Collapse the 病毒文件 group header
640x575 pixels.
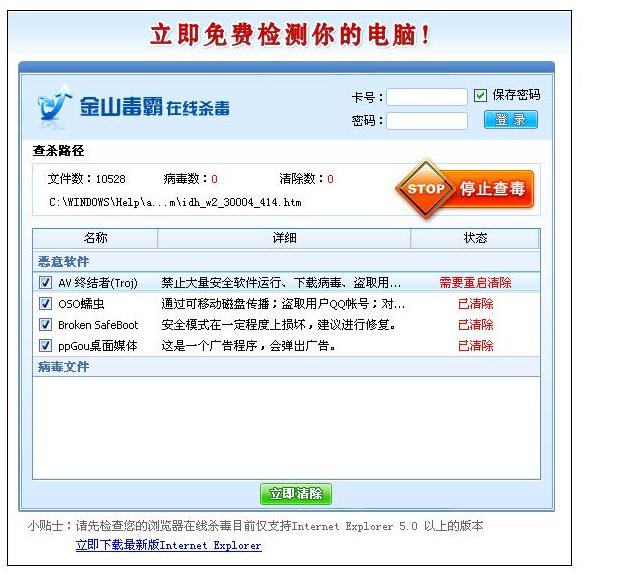tap(286, 366)
